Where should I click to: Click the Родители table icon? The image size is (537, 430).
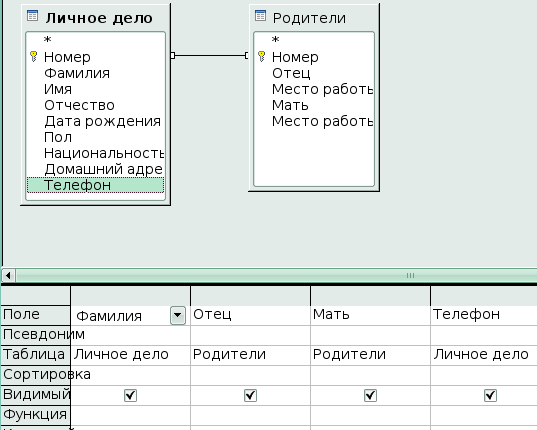click(260, 16)
